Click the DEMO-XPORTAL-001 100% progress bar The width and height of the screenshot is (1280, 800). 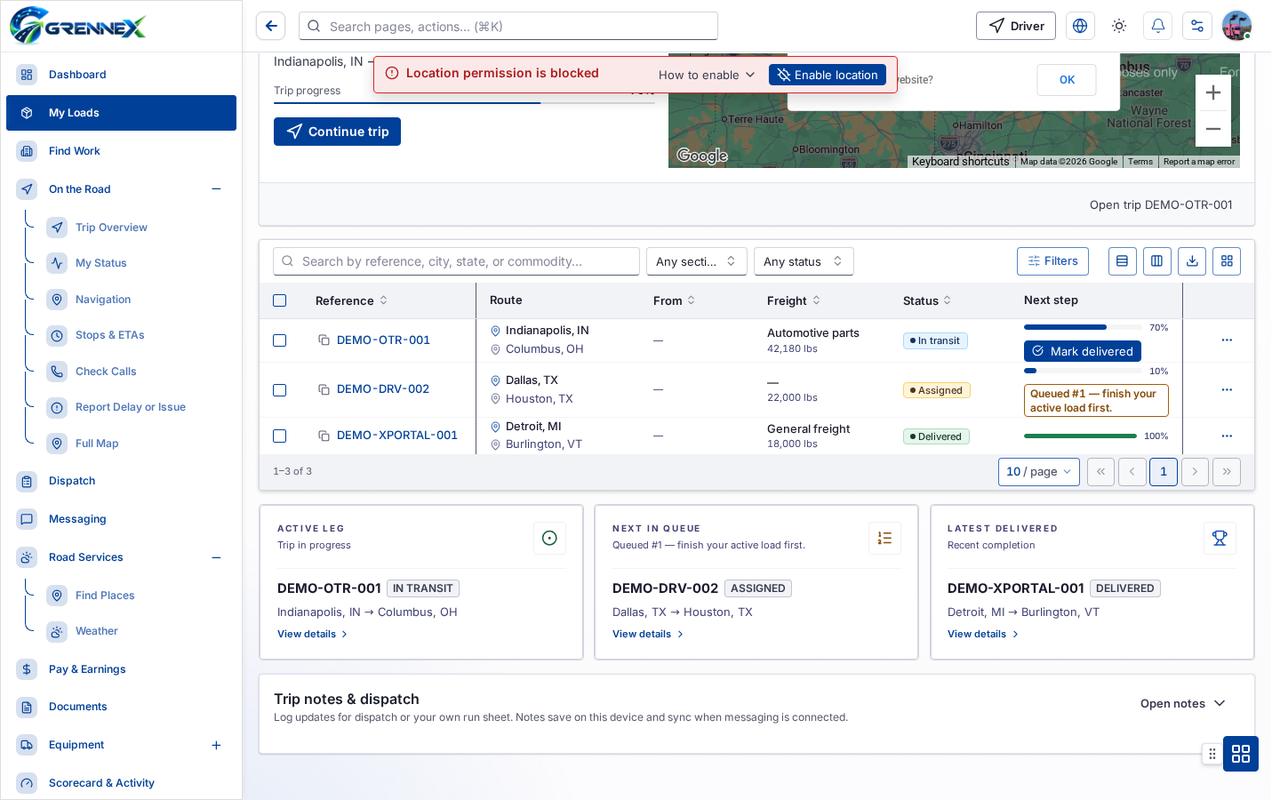1080,436
